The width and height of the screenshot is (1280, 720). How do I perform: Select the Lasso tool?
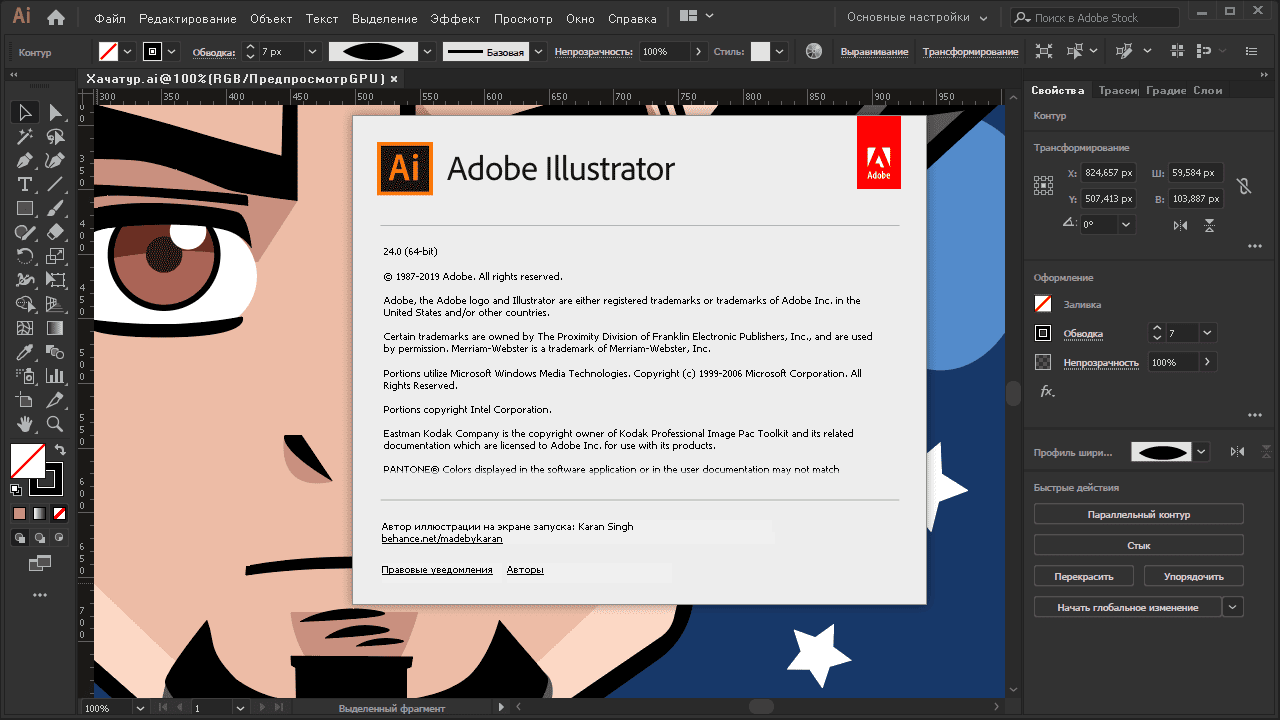click(56, 137)
